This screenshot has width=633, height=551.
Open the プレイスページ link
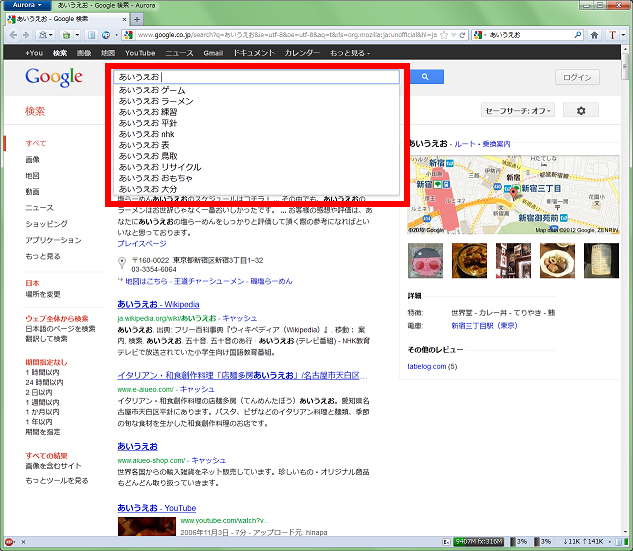coord(142,244)
